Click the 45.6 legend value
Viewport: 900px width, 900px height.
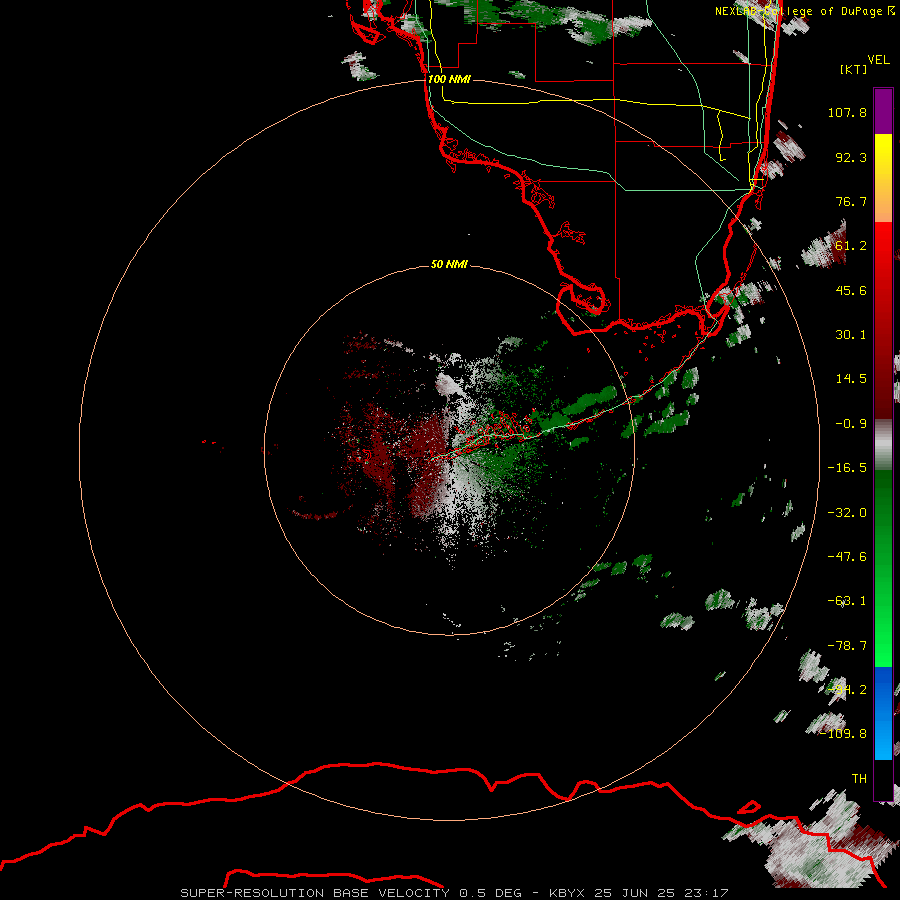(851, 290)
